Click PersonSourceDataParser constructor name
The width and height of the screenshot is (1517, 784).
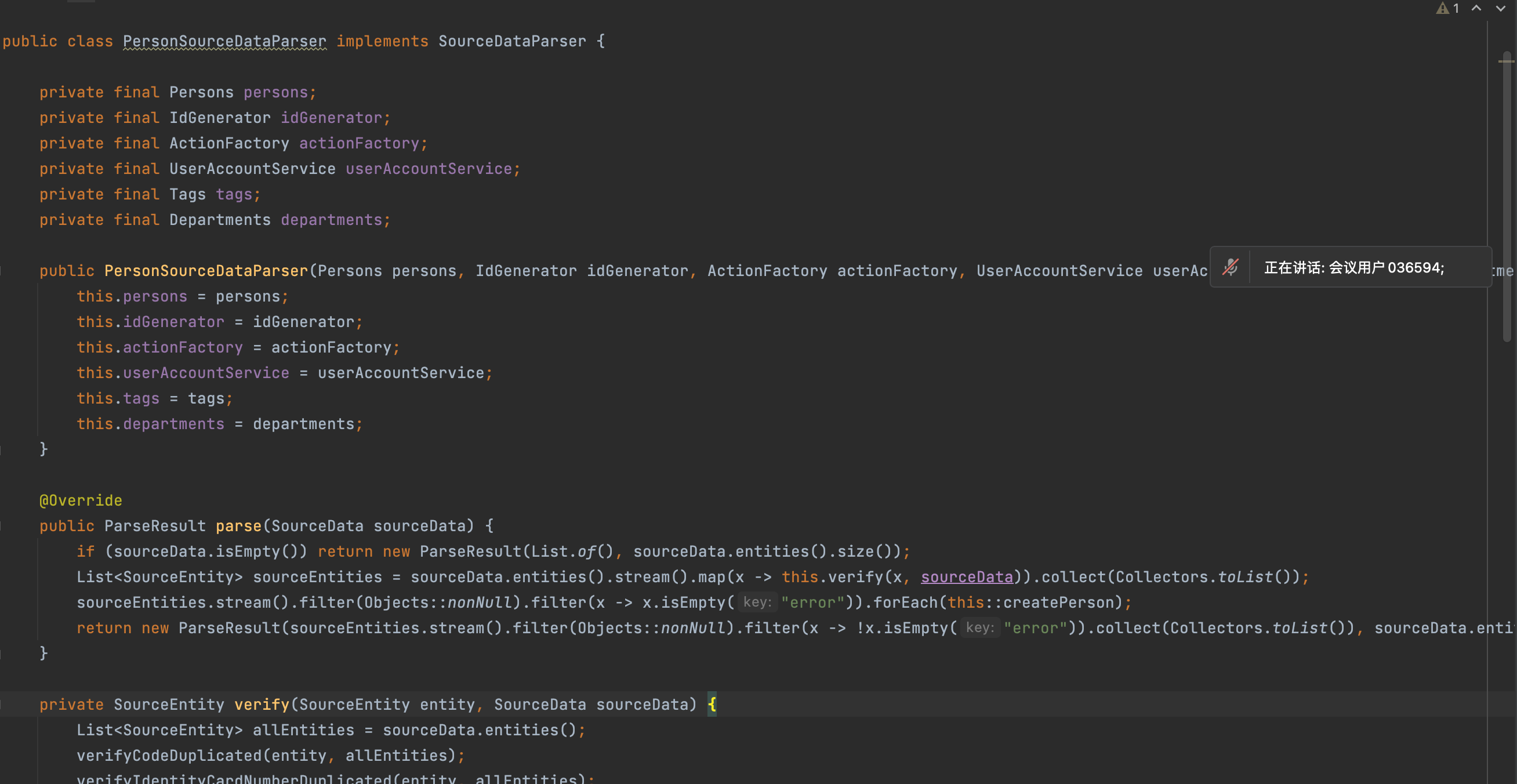pos(206,271)
